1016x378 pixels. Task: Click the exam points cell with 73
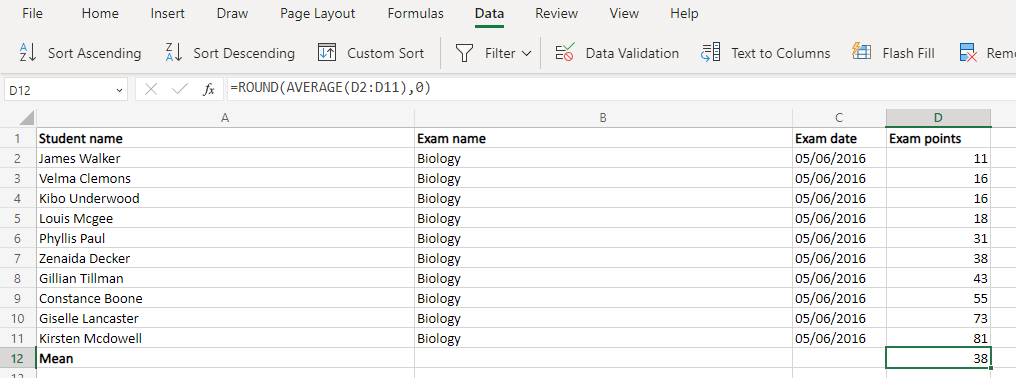coord(938,318)
